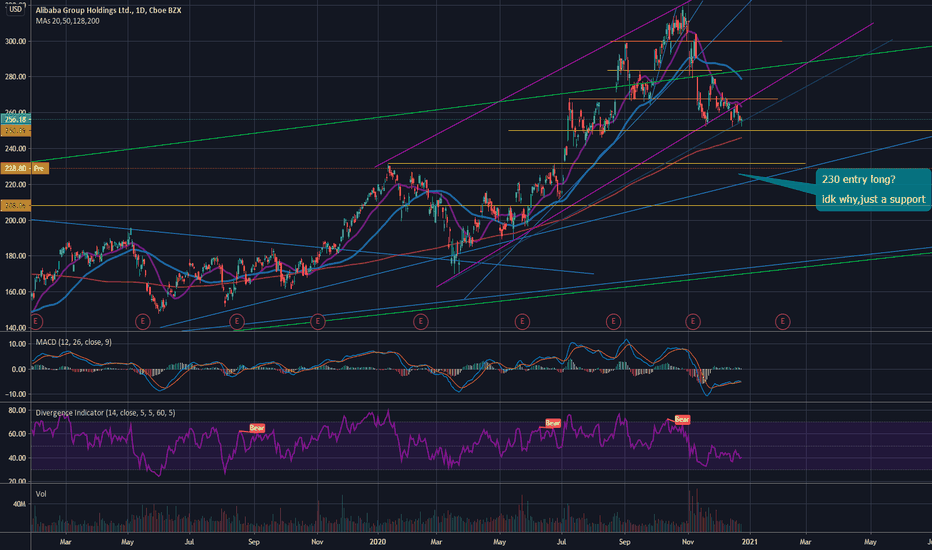932x550 pixels.
Task: Click the USD currency label
Action: coord(15,9)
